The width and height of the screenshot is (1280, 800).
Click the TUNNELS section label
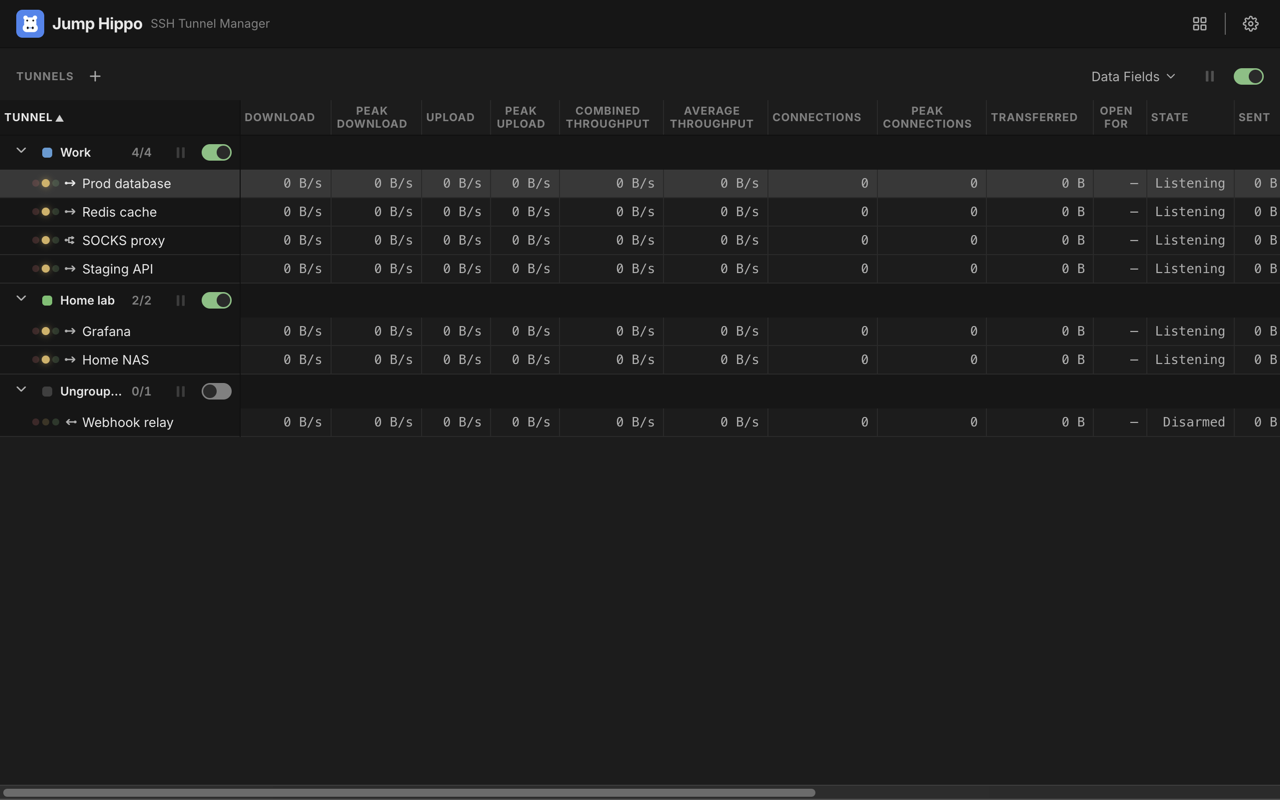coord(45,76)
